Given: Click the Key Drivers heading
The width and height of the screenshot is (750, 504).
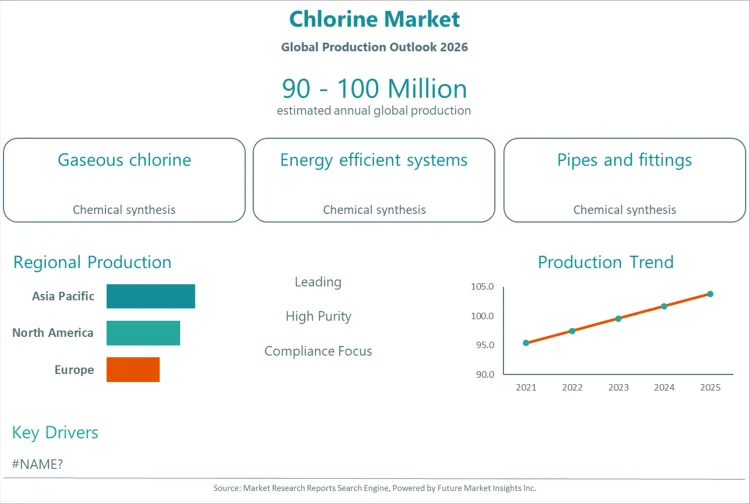Looking at the screenshot, I should pyautogui.click(x=55, y=432).
